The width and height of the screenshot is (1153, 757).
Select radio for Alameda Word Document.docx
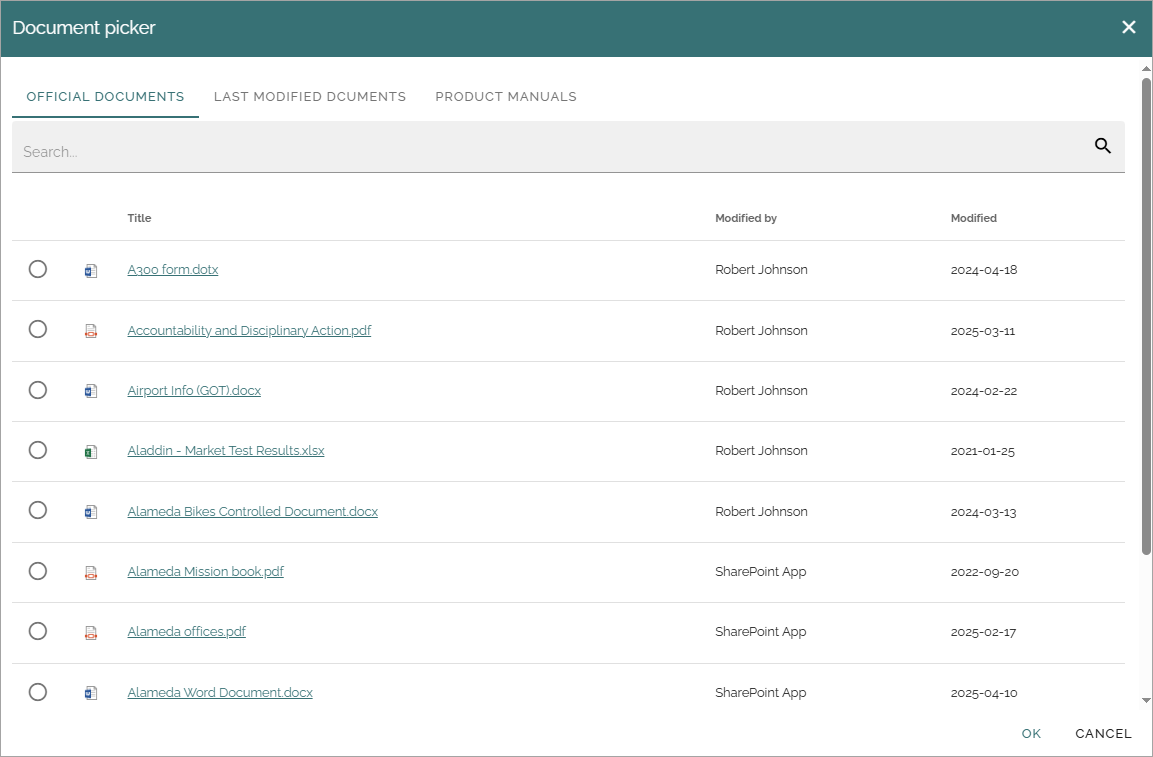(x=38, y=692)
